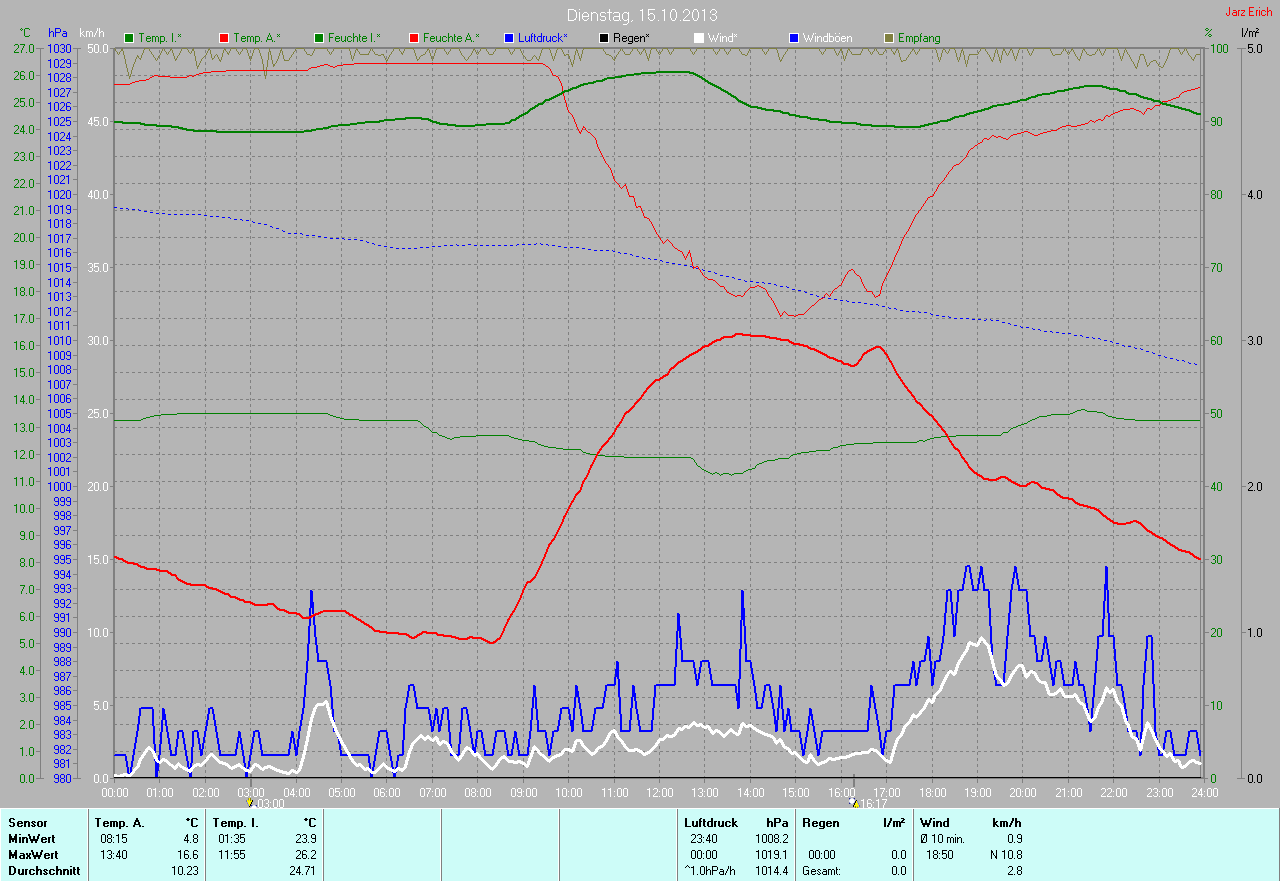Toggle the Regen legend text label
The image size is (1280, 881).
pyautogui.click(x=631, y=38)
